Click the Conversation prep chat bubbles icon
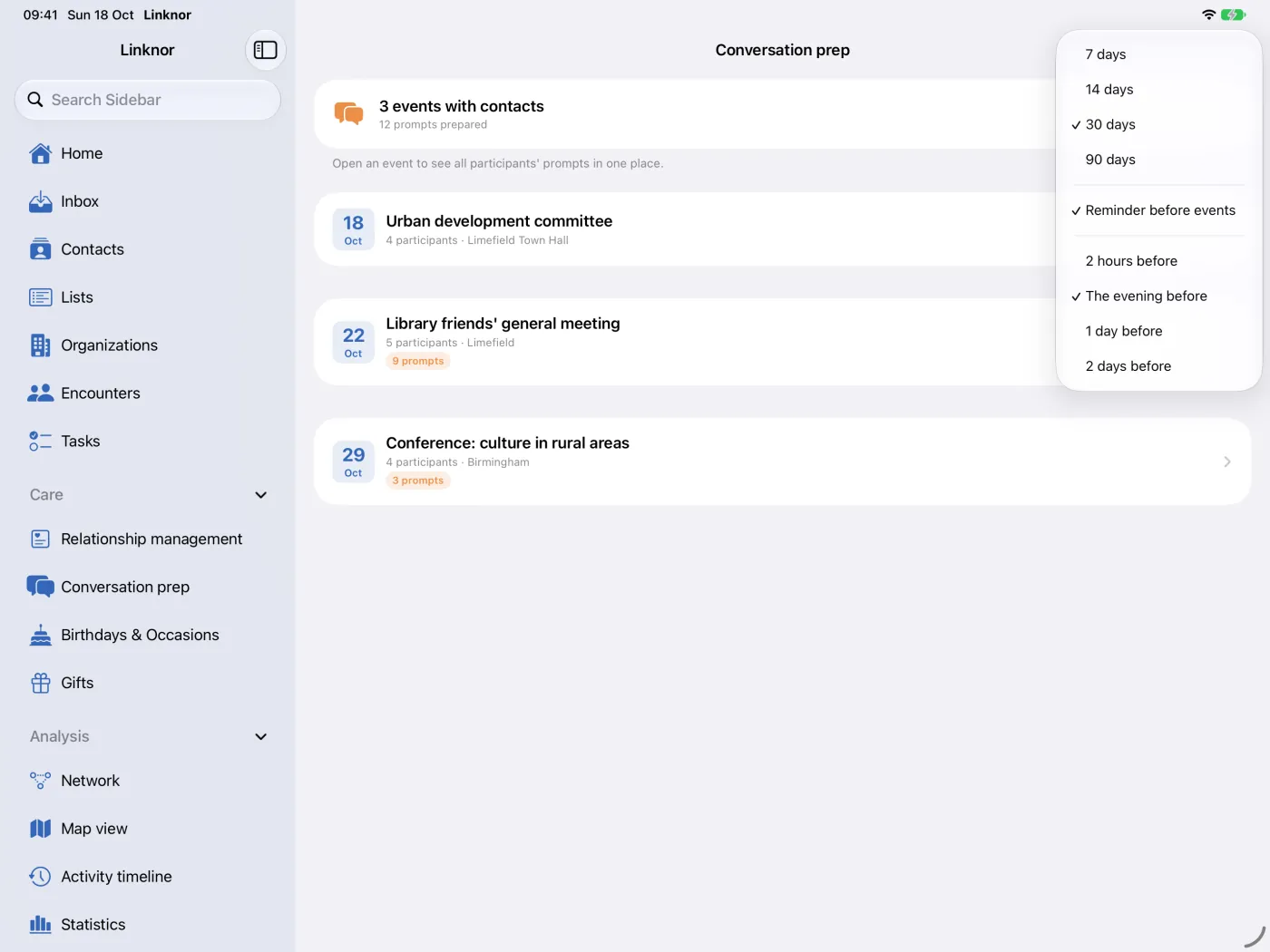1270x952 pixels. pyautogui.click(x=41, y=587)
